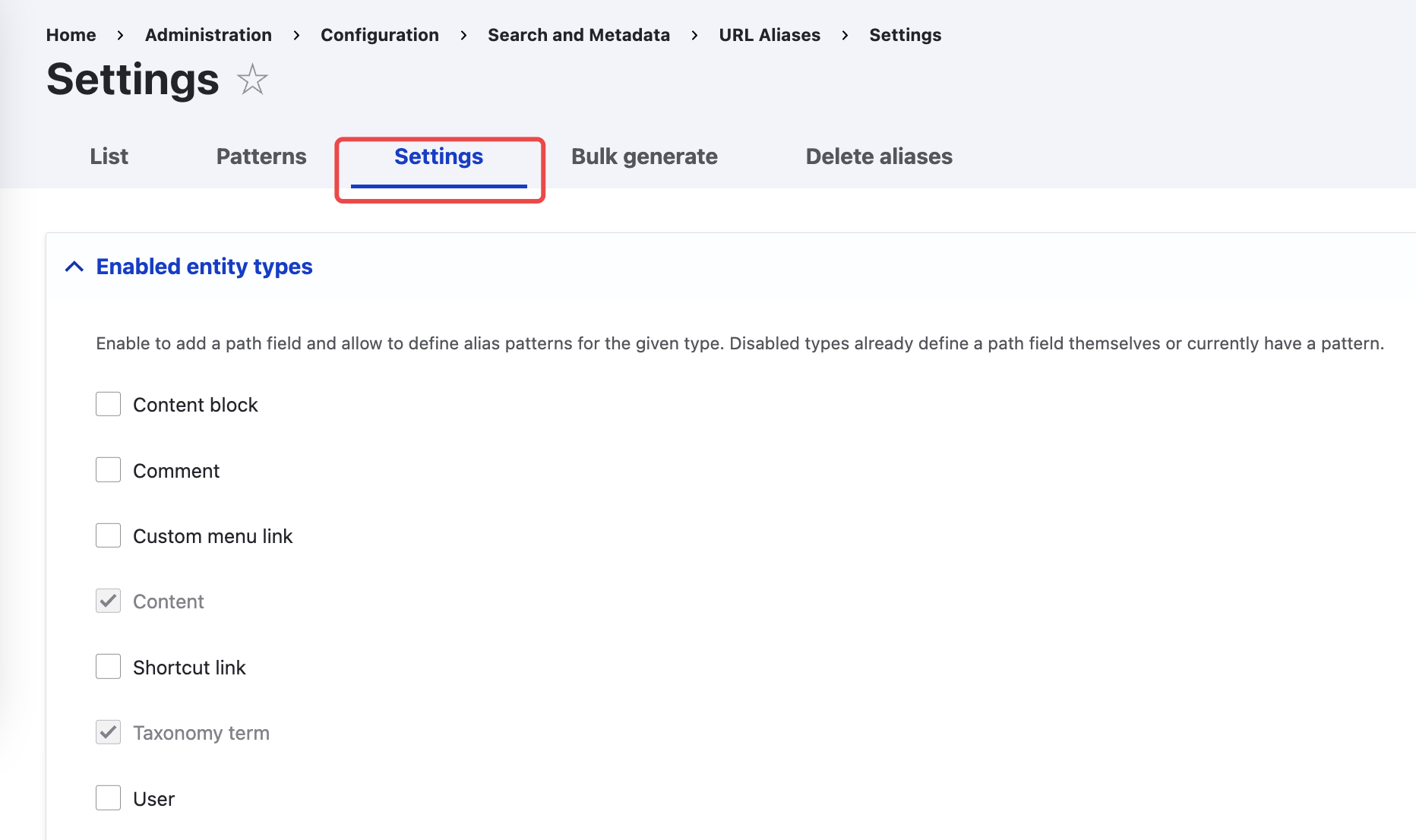1416x840 pixels.
Task: Collapse the Enabled entity types section
Action: [x=74, y=267]
